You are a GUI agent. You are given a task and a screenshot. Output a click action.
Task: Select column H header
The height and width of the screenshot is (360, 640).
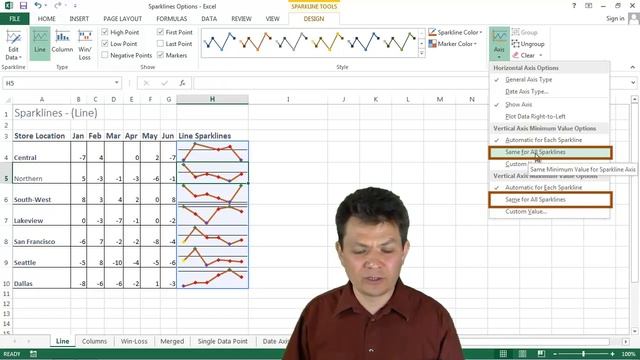coord(212,99)
